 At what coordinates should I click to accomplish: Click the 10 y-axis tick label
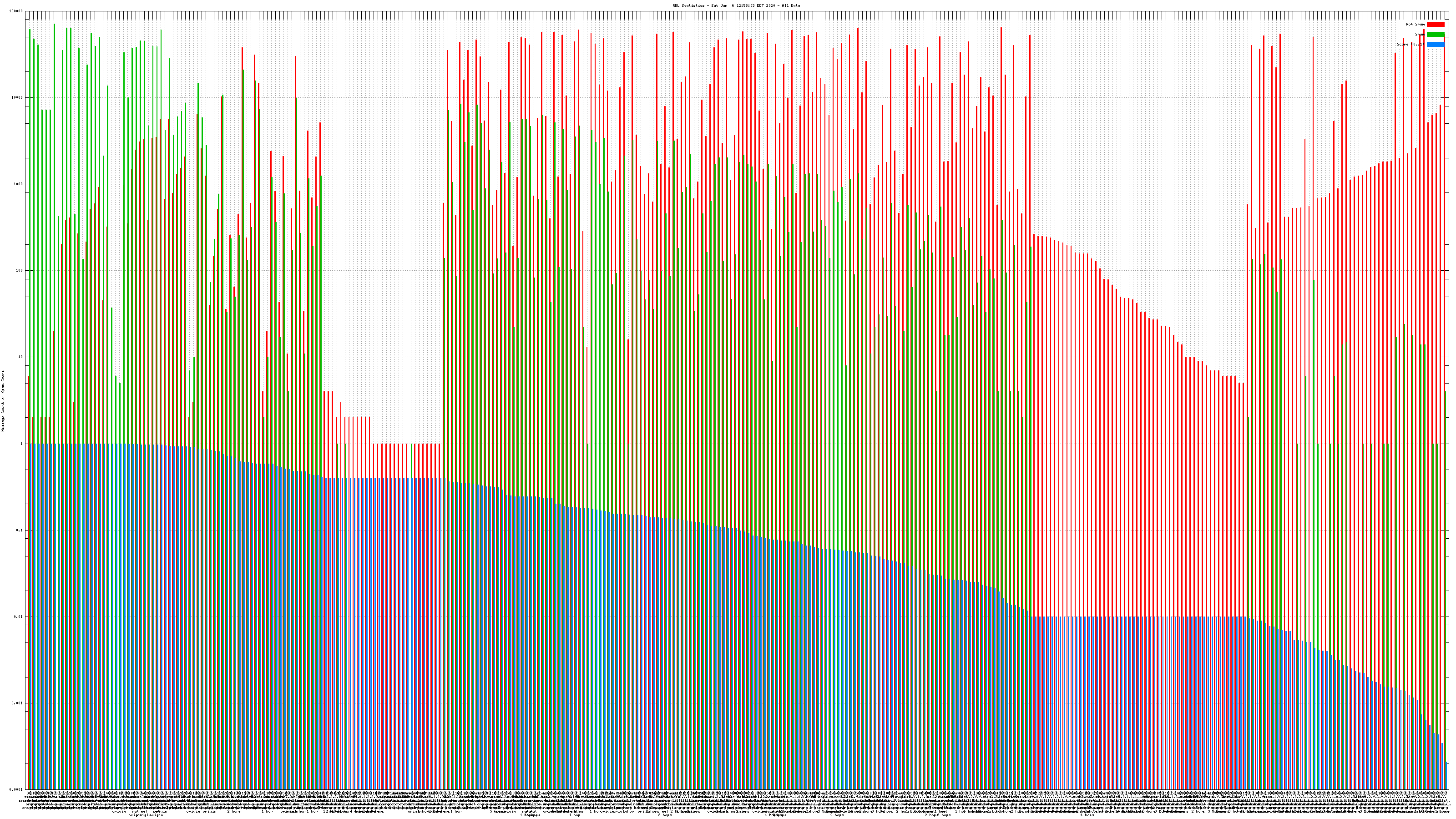[x=21, y=357]
